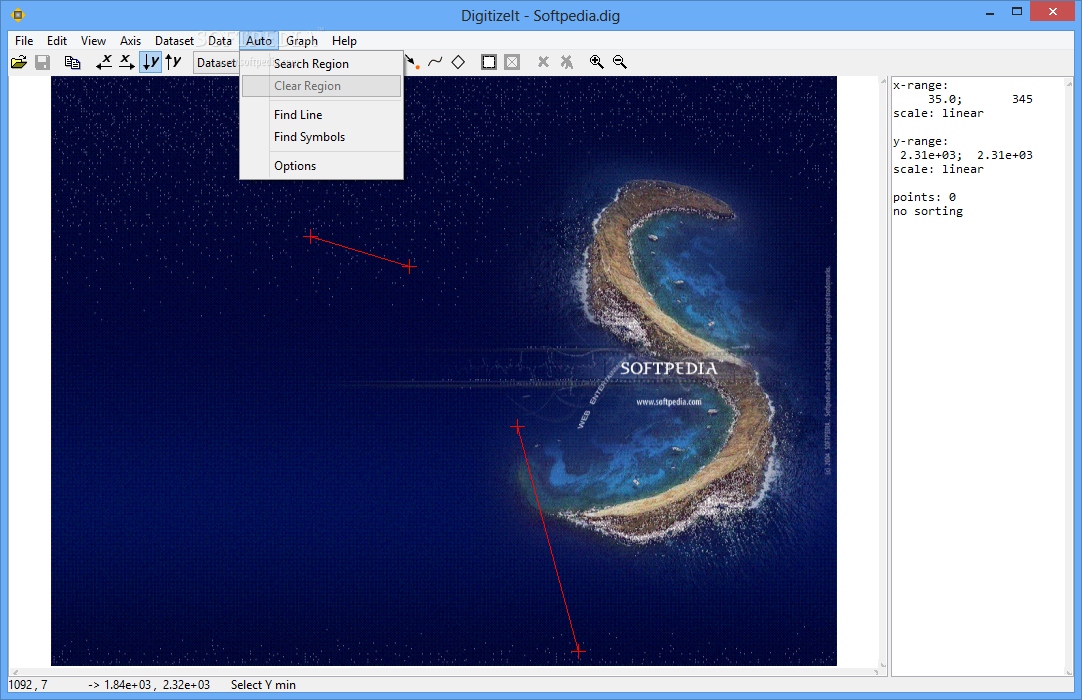Open the Graph menu
The width and height of the screenshot is (1082, 700).
pyautogui.click(x=302, y=41)
